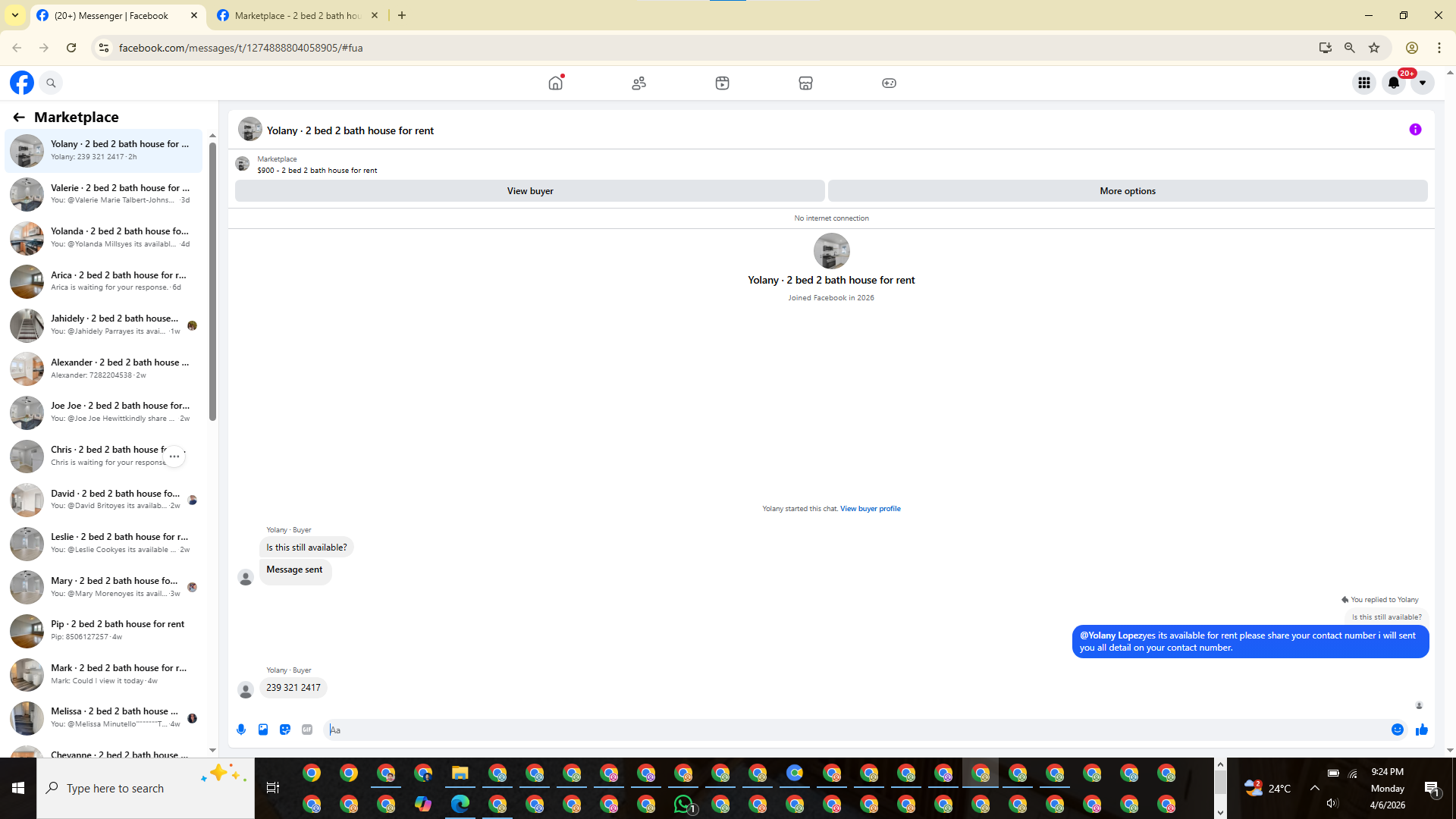Expand the account dropdown arrow
This screenshot has width=1456, height=819.
click(1423, 83)
